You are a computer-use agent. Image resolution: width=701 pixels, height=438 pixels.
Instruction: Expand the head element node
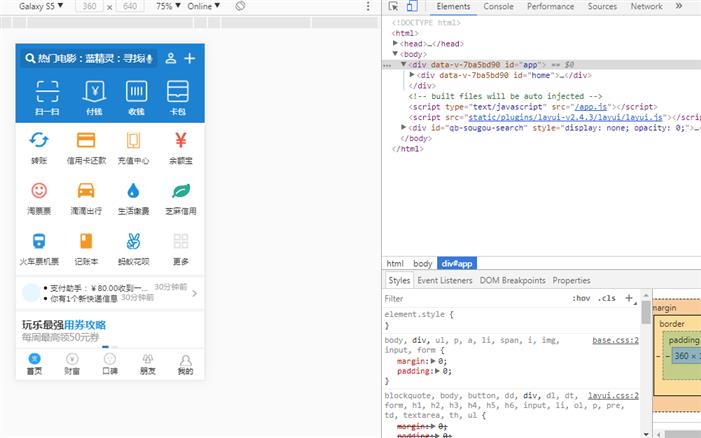tap(395, 43)
